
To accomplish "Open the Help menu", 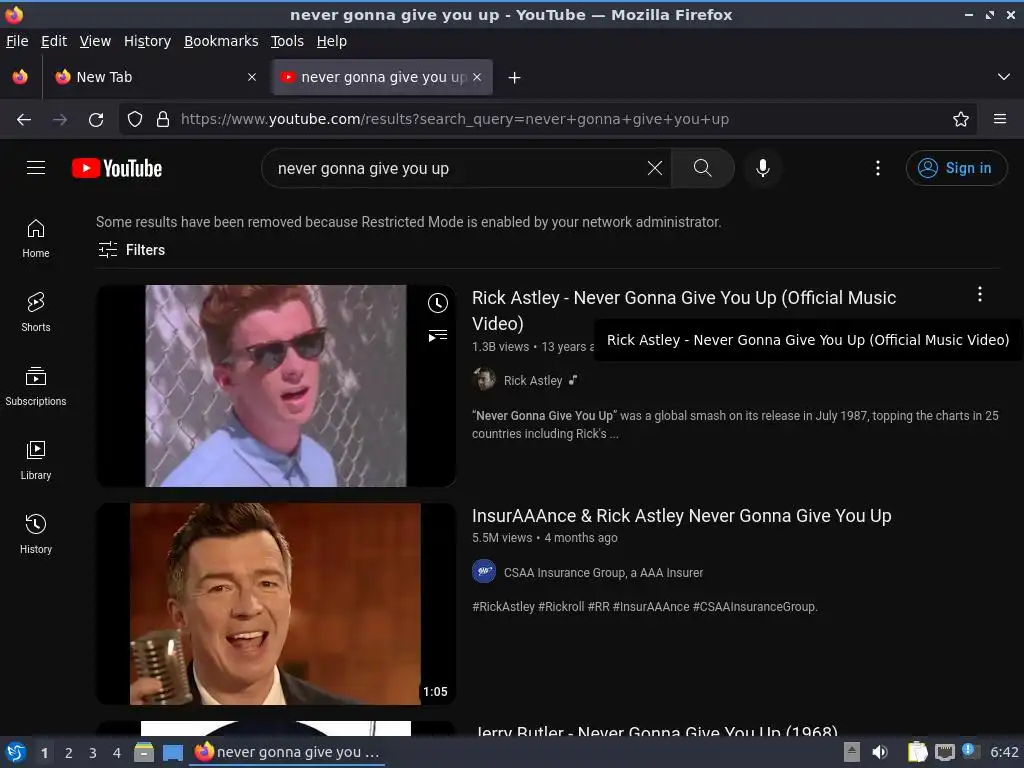I will coord(332,41).
